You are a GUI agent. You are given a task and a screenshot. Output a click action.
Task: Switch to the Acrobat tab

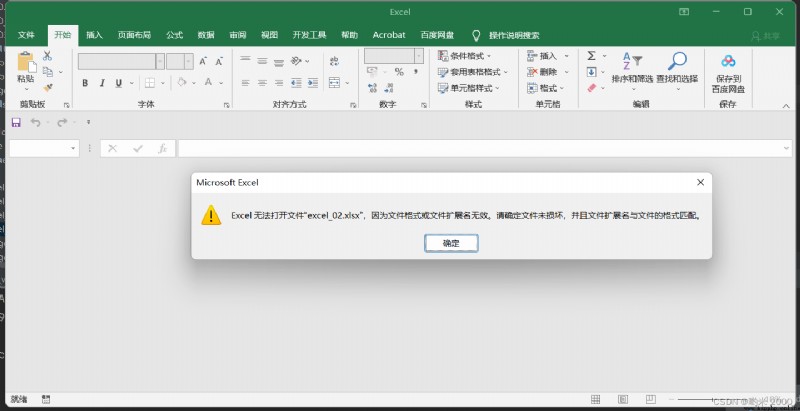tap(389, 35)
